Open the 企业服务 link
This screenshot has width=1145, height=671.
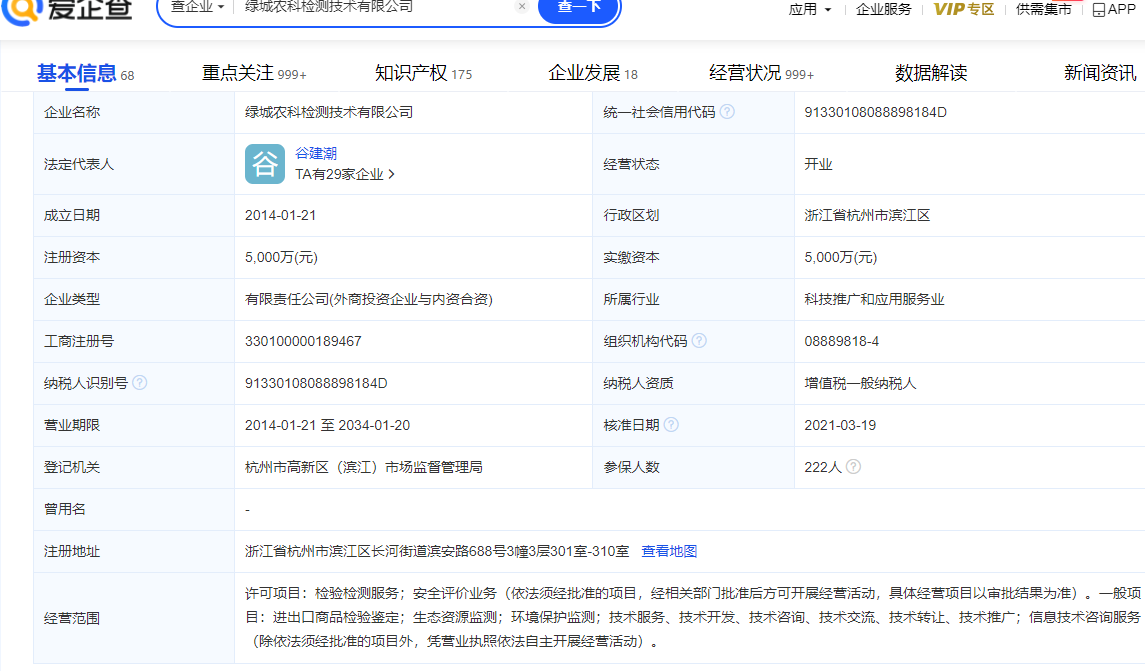click(884, 9)
